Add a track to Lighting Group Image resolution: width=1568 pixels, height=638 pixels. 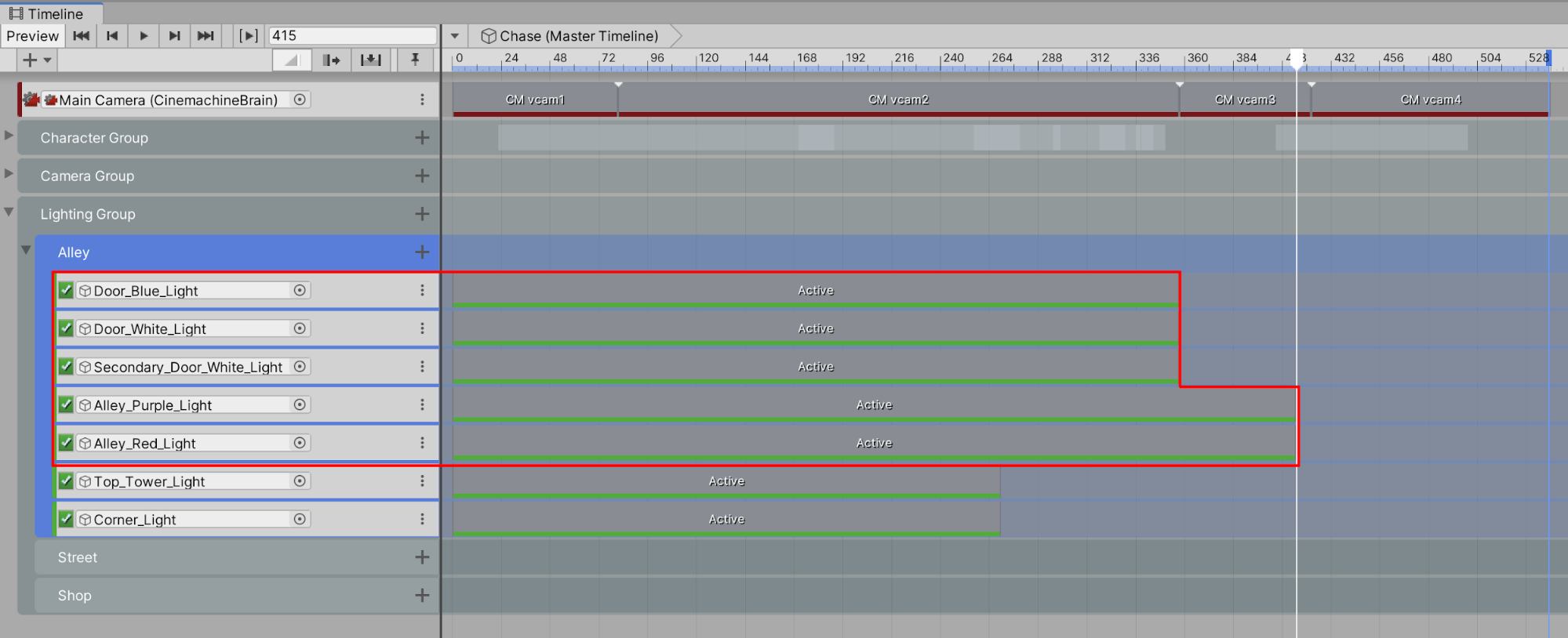click(x=422, y=214)
